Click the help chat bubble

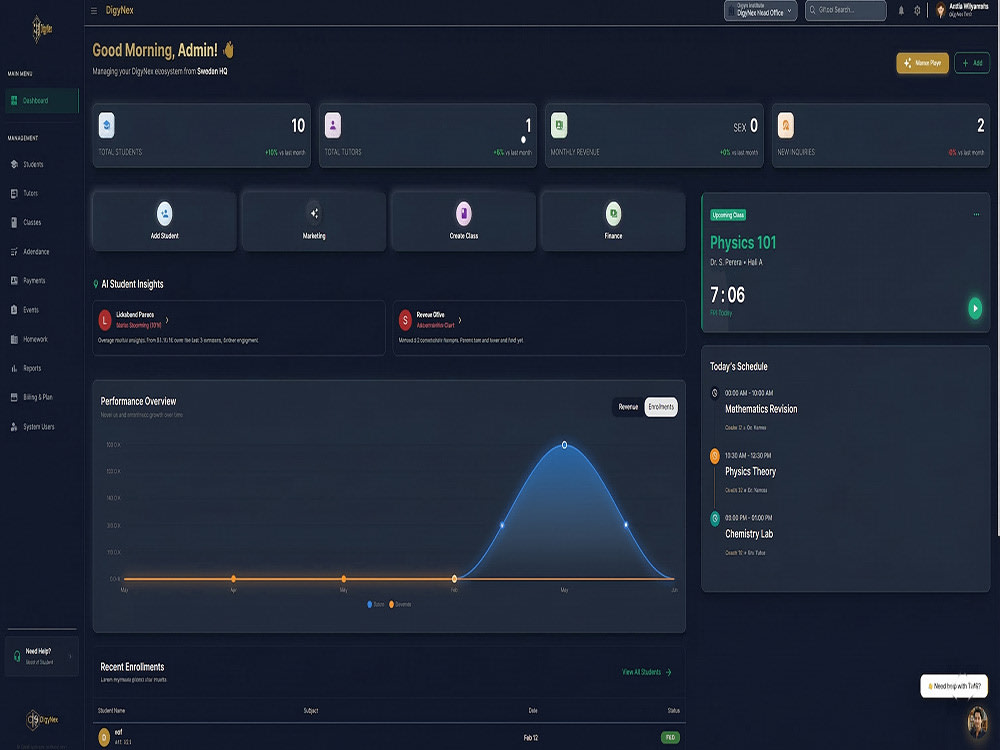pos(954,686)
